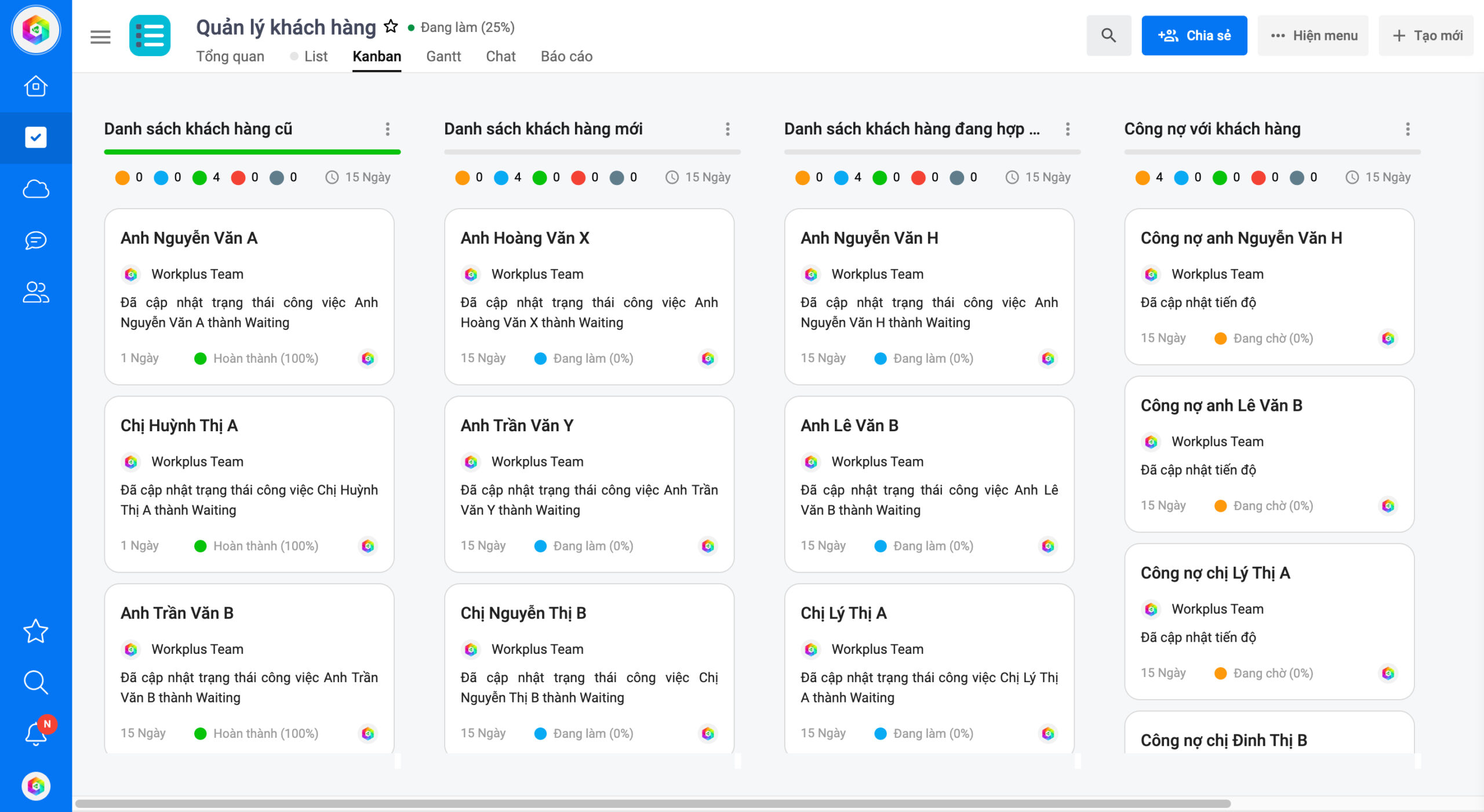Click green progress bar of Danh sách khách hàng cũ

click(x=252, y=152)
